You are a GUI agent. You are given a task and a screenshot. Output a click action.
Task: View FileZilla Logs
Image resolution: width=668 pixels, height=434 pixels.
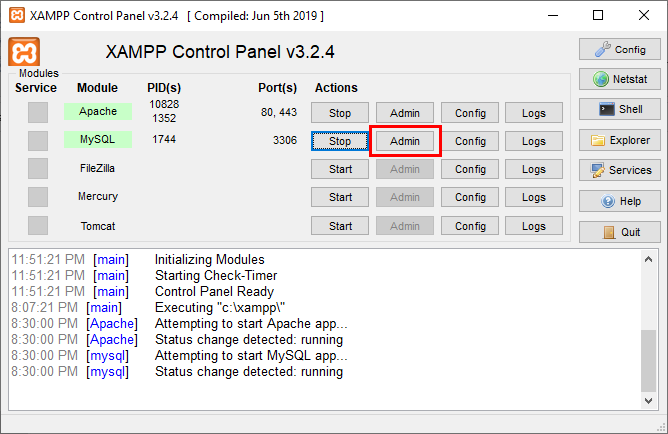coord(534,169)
